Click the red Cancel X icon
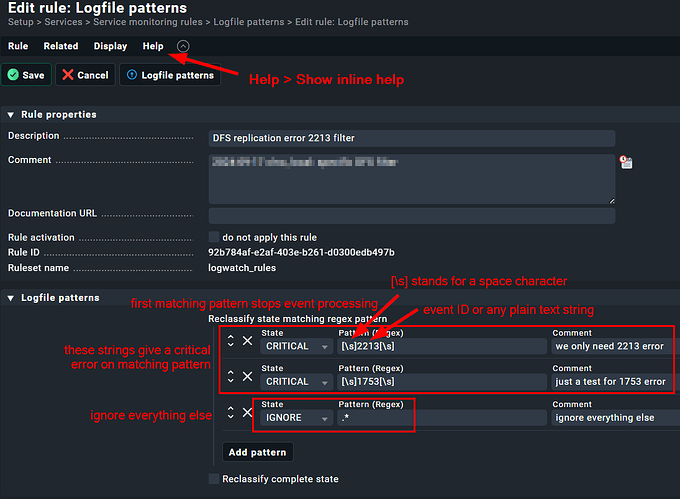680x499 pixels. (x=67, y=75)
